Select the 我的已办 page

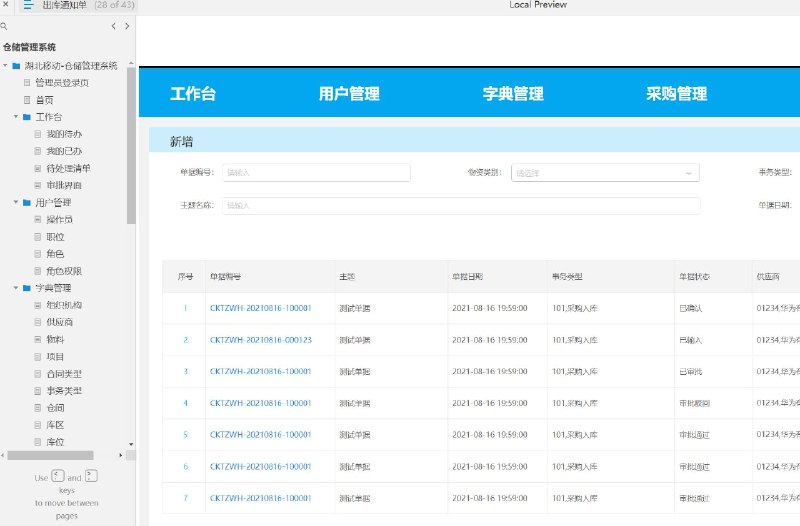(64, 151)
